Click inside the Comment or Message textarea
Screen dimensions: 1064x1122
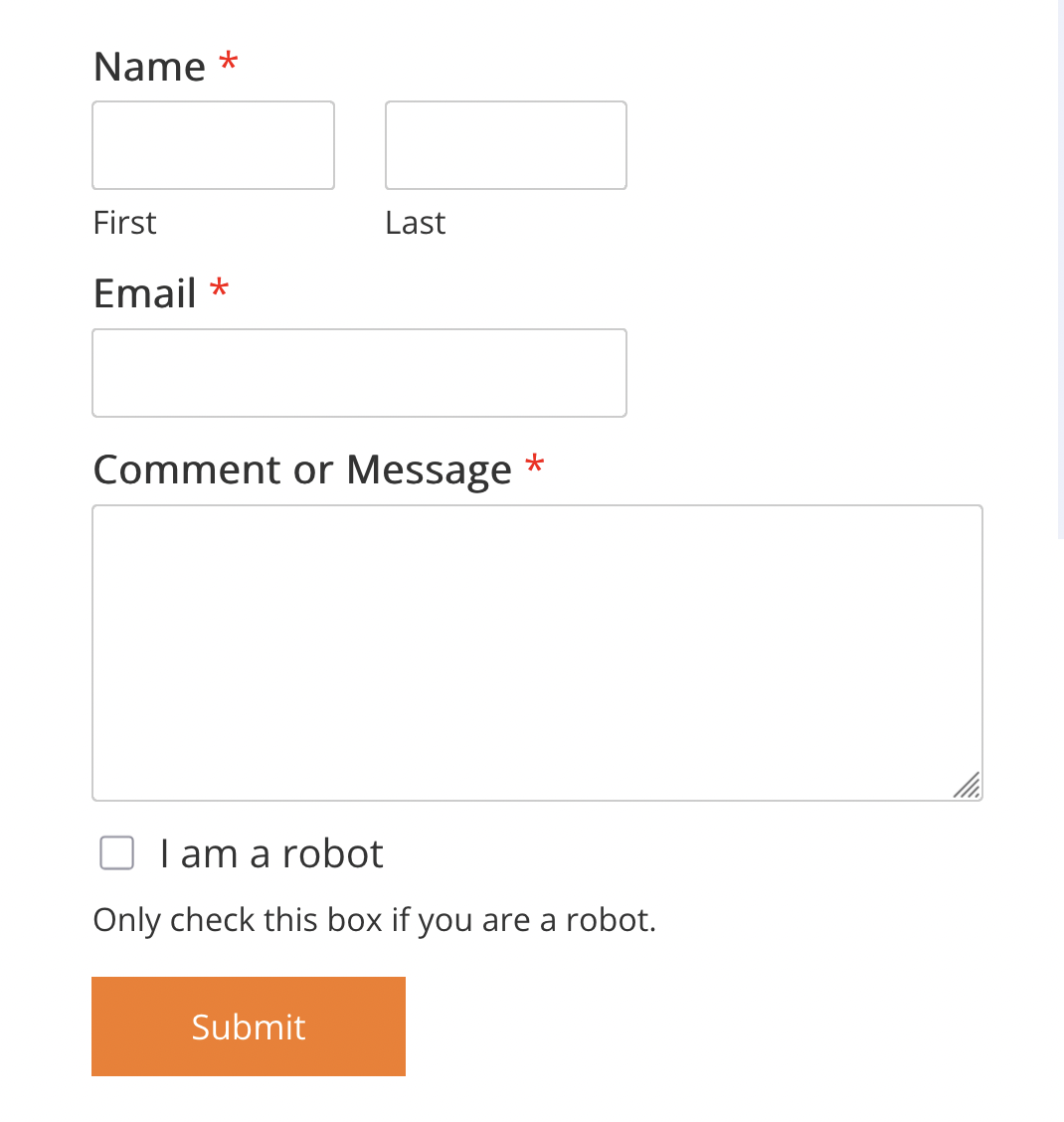(537, 653)
